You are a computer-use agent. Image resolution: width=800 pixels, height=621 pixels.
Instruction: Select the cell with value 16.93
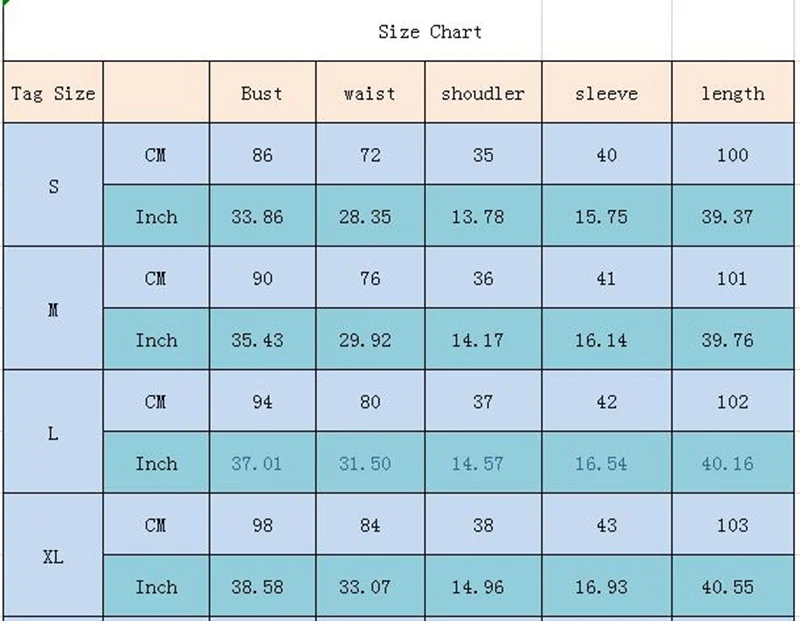(x=607, y=586)
